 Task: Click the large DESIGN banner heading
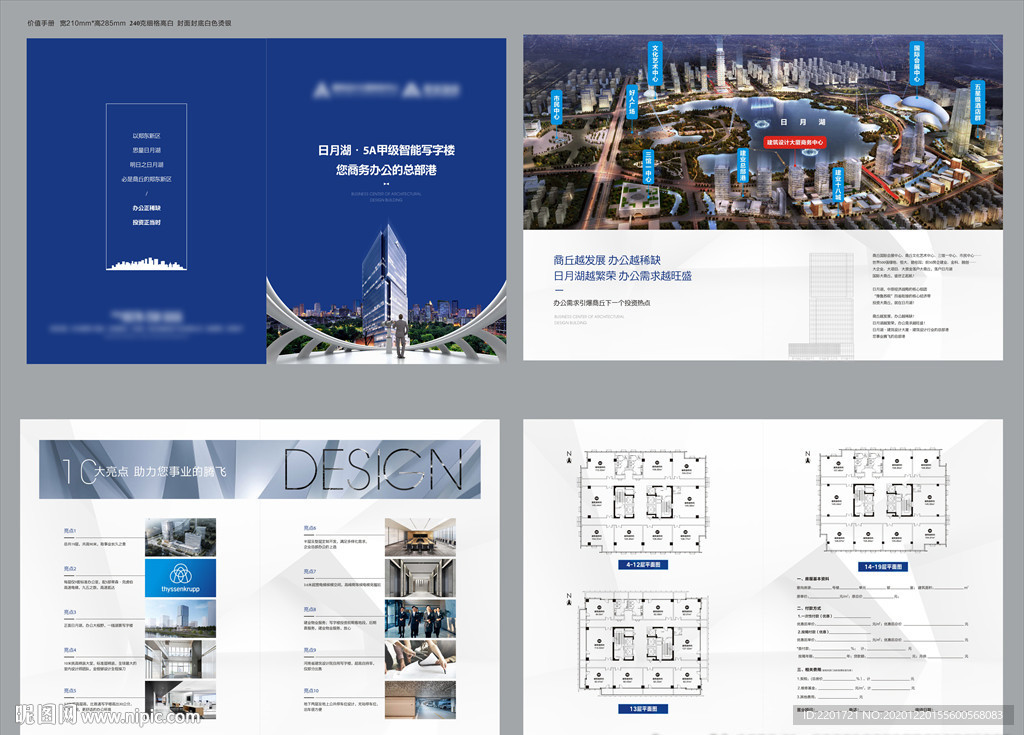[374, 469]
